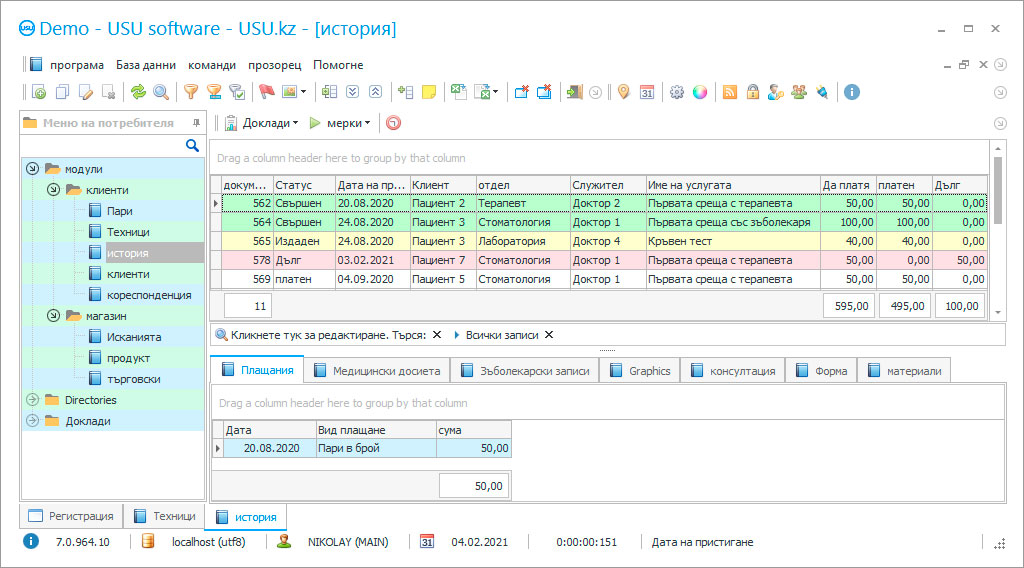Click the padlock icon in toolbar
Viewport: 1024px width, 568px height.
tap(752, 92)
